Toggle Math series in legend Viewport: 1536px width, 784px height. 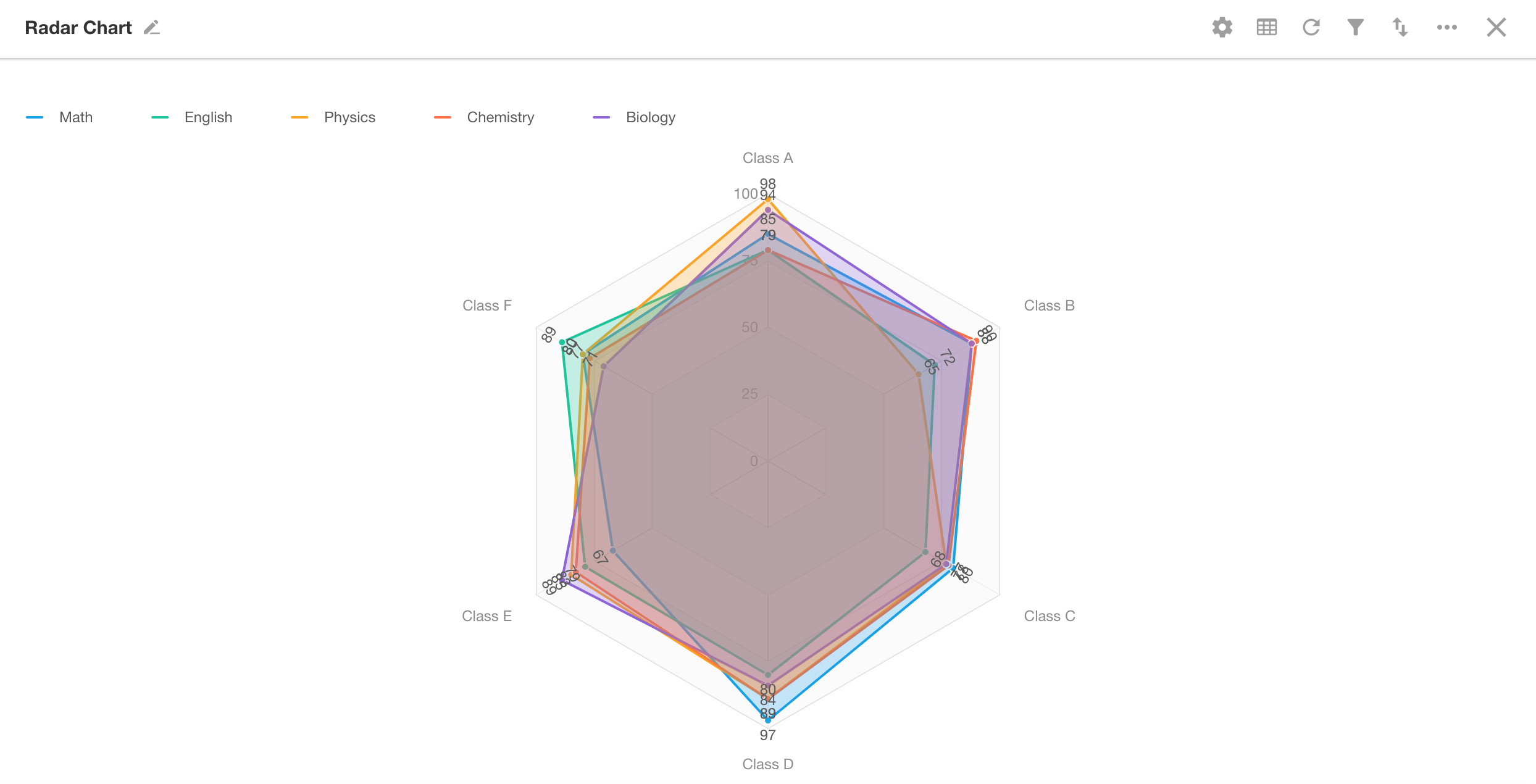click(x=75, y=117)
